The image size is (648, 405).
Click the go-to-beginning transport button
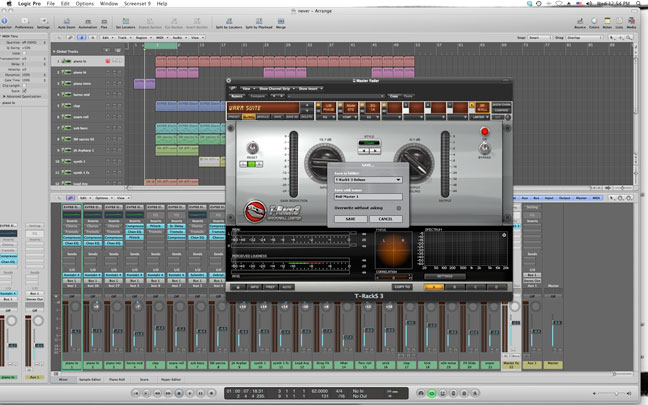pyautogui.click(x=136, y=393)
